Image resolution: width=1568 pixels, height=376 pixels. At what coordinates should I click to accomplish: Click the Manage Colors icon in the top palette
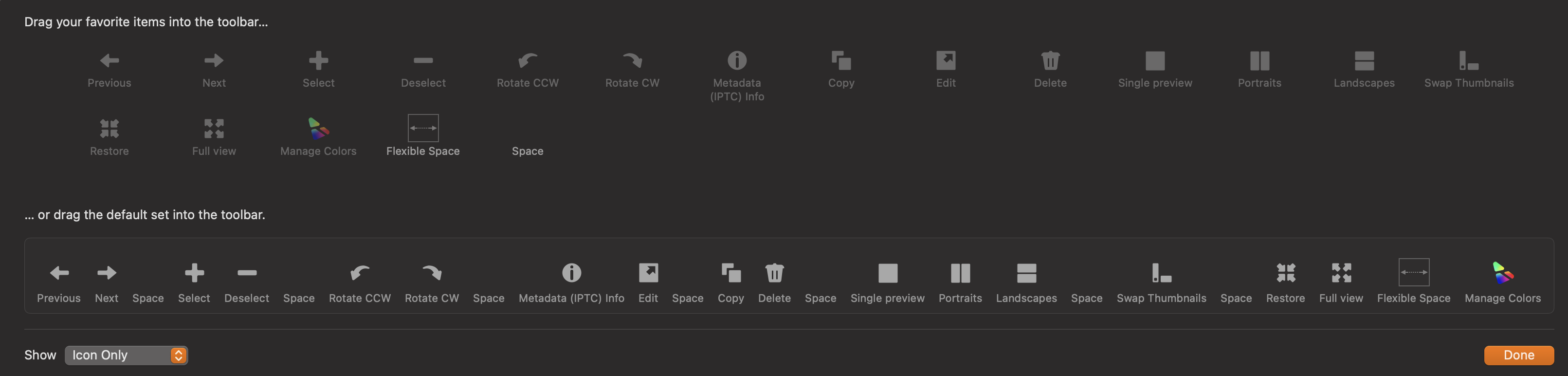[318, 129]
